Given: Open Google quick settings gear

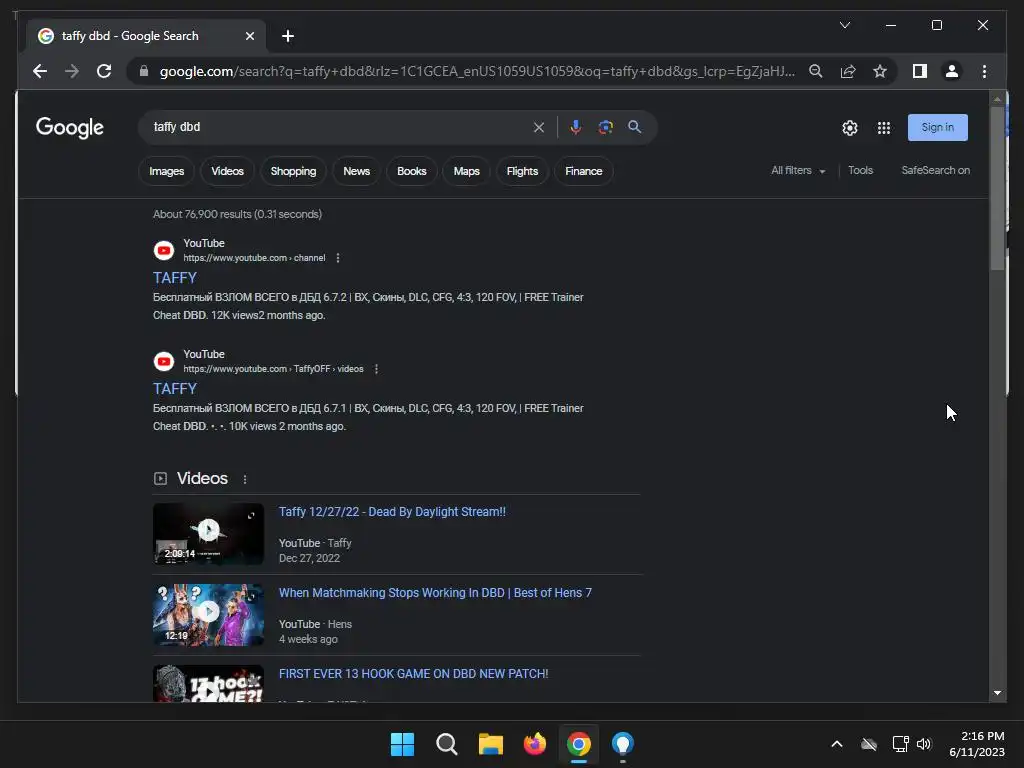Looking at the screenshot, I should point(850,128).
